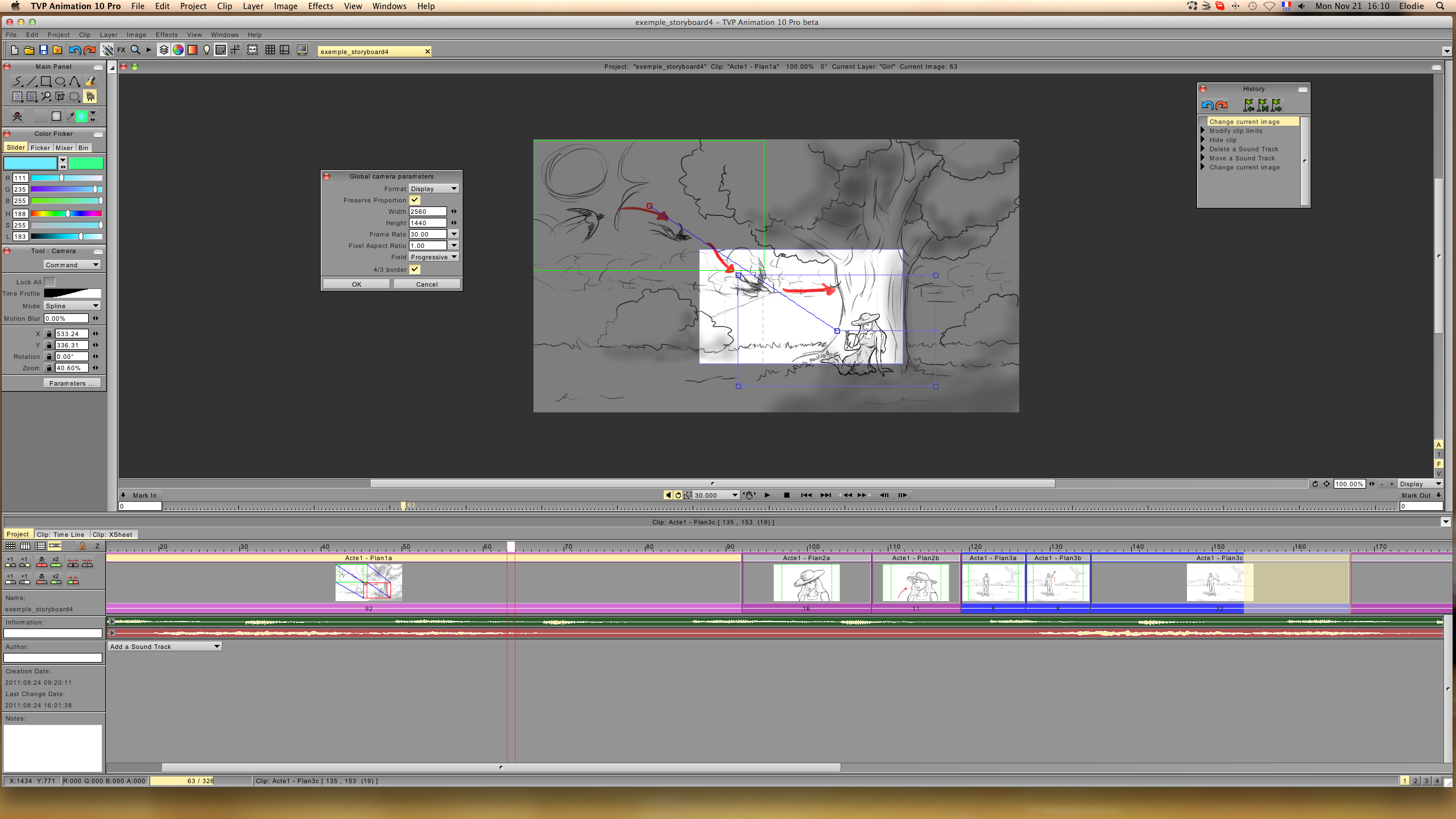
Task: Open the FX stack toolbar icon
Action: pos(121,50)
